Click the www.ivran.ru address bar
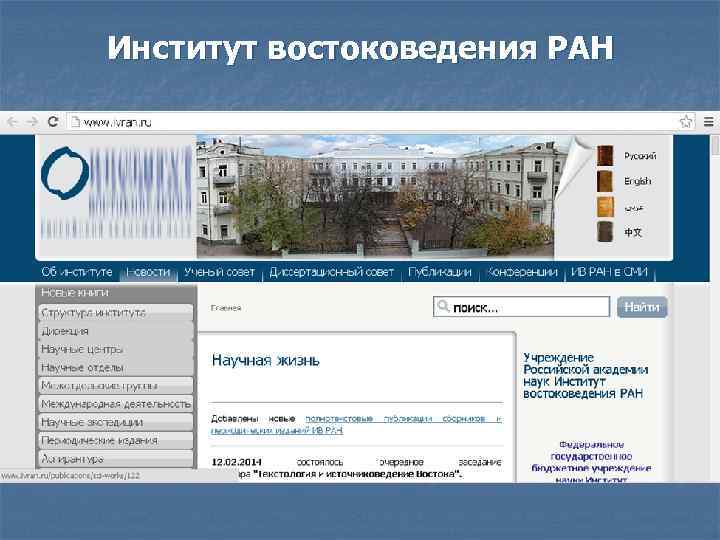The width and height of the screenshot is (720, 540). point(381,122)
